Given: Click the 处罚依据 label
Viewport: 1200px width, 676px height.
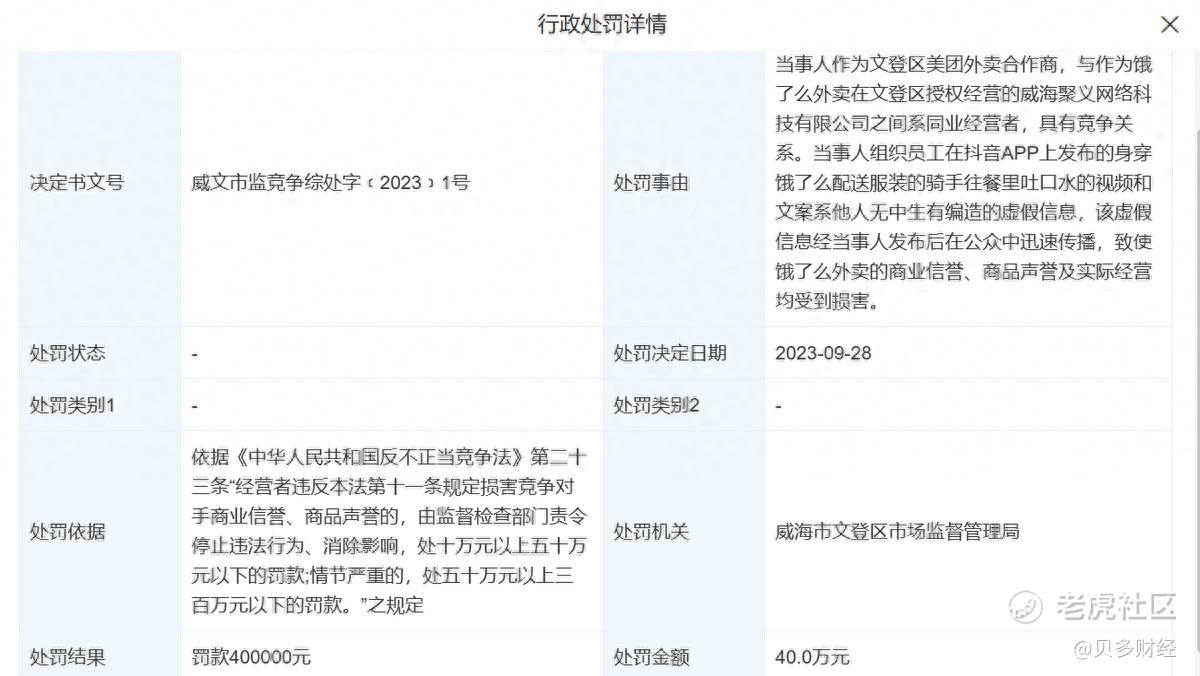Looking at the screenshot, I should tap(67, 531).
